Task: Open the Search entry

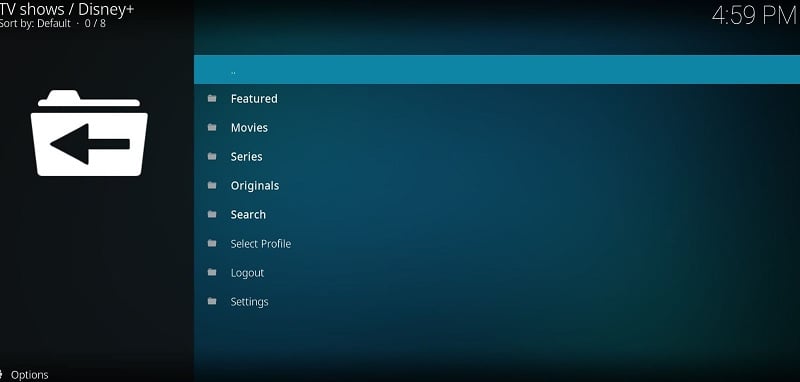Action: click(x=497, y=215)
